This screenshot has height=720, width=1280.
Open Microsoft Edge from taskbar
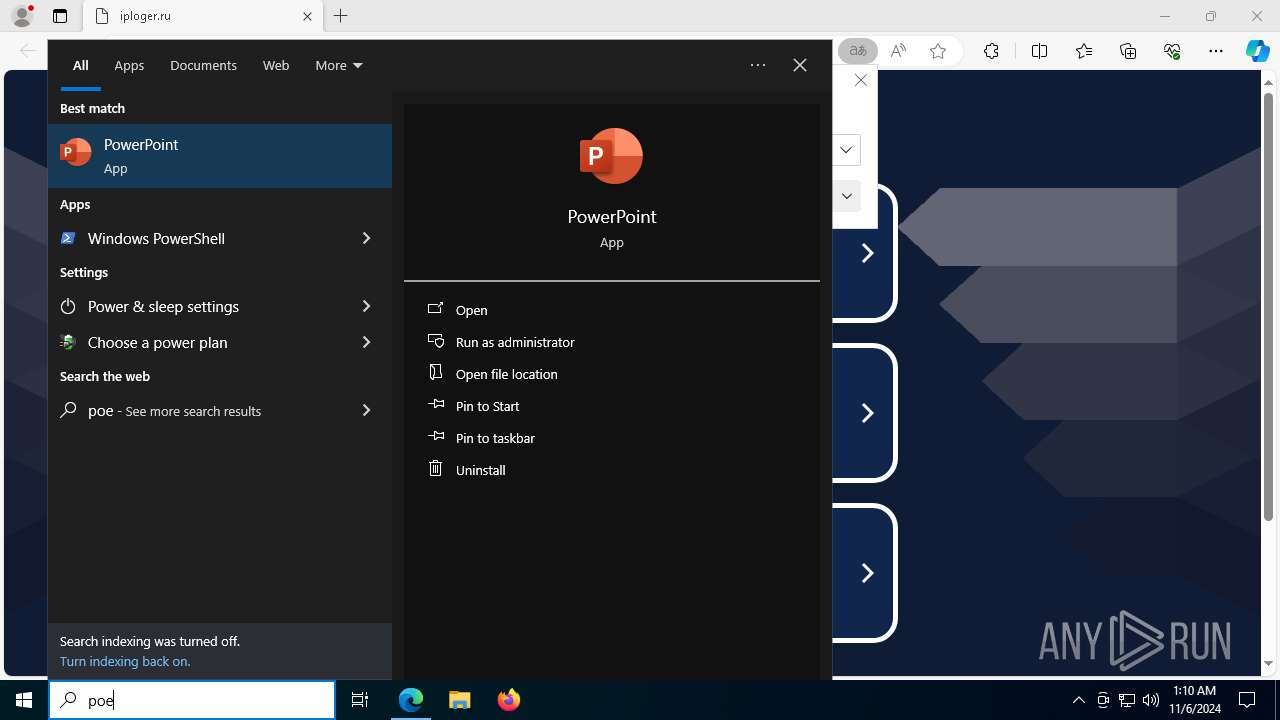point(411,700)
